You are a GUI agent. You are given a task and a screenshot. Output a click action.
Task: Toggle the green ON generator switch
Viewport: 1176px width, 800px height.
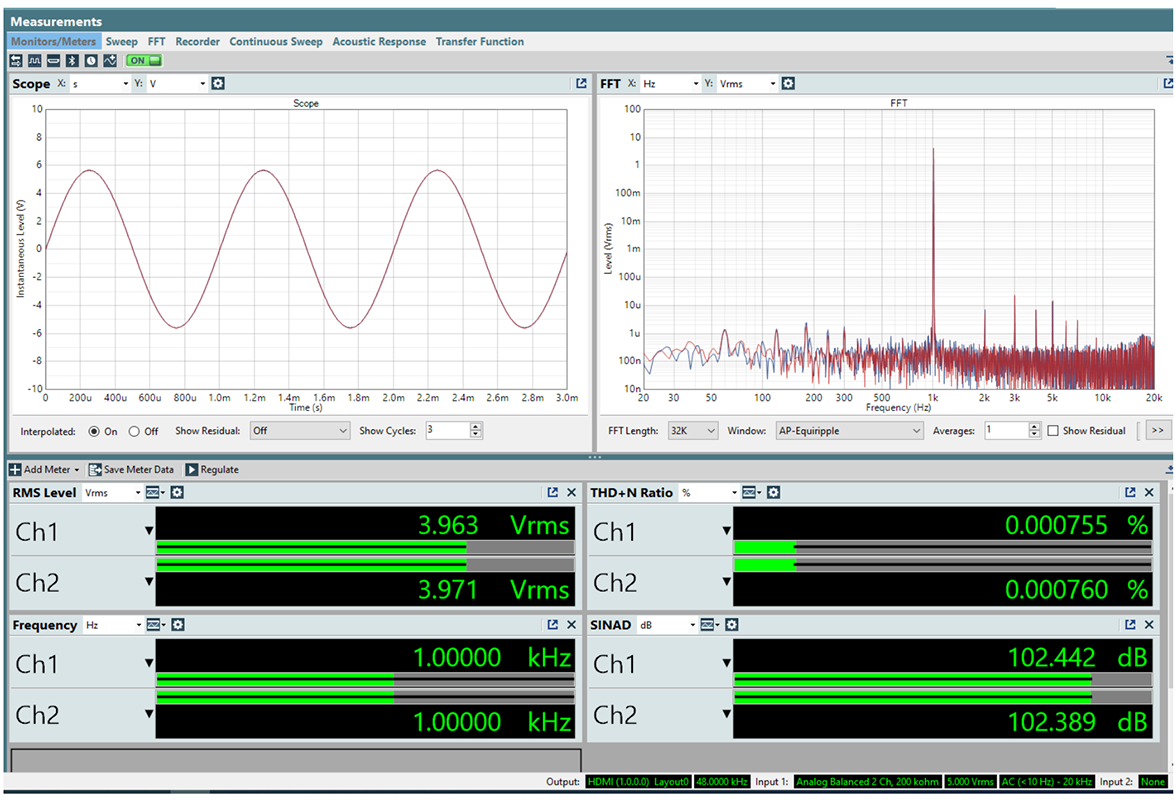(x=143, y=61)
